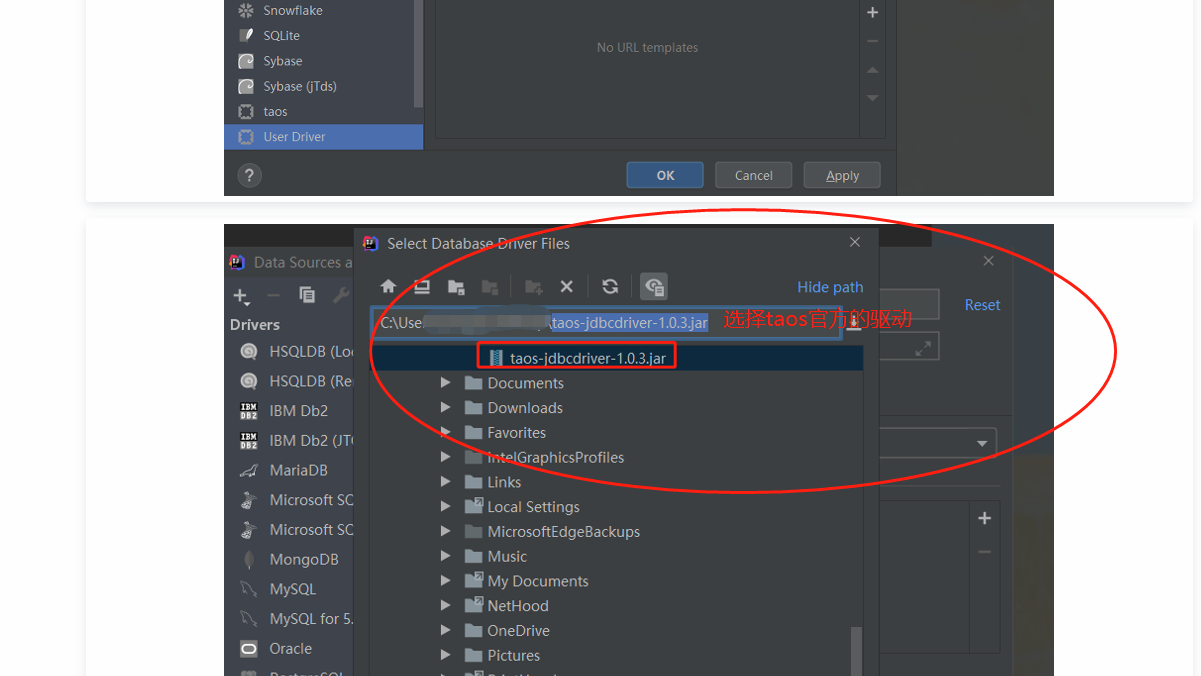Select User Driver entry

pyautogui.click(x=324, y=137)
